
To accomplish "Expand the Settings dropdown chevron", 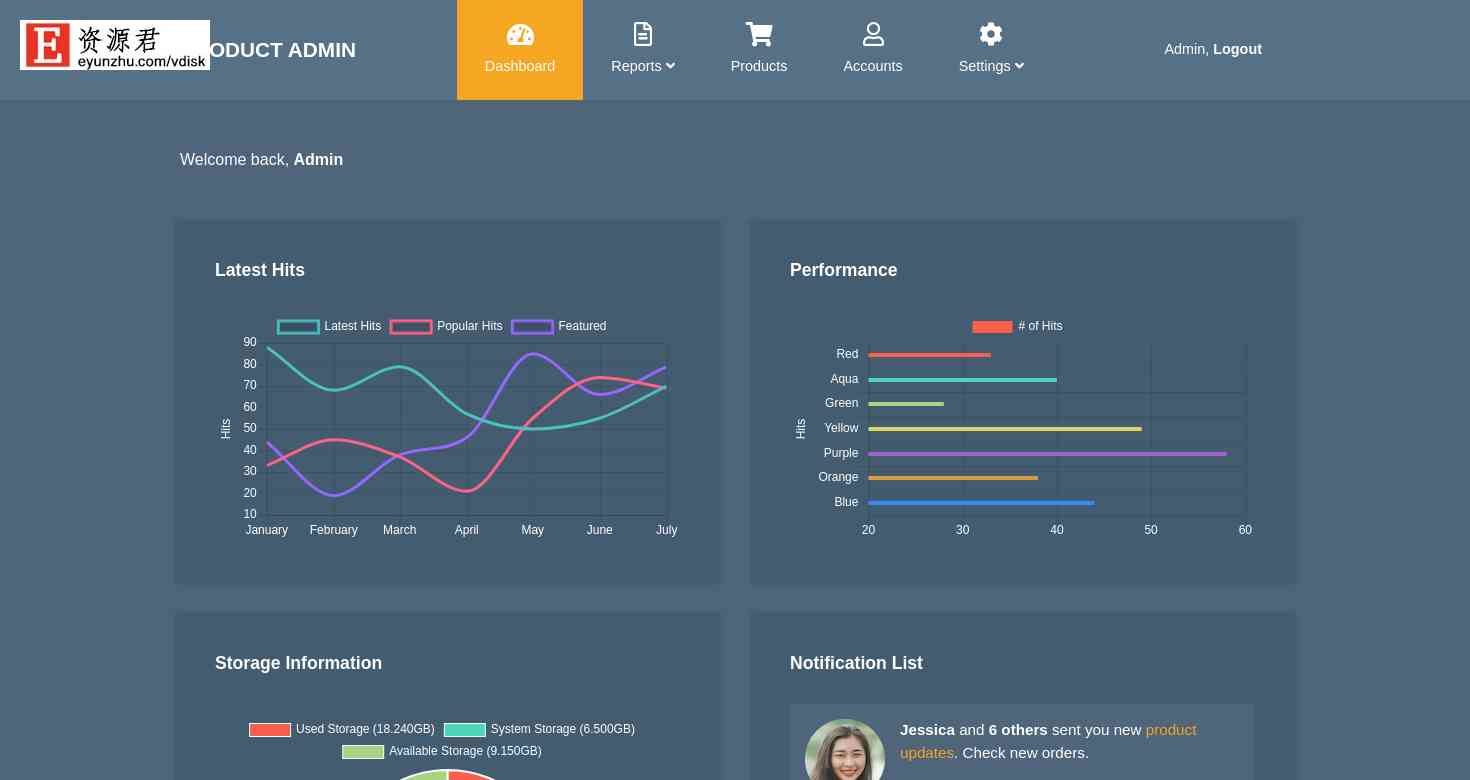I will (1019, 66).
